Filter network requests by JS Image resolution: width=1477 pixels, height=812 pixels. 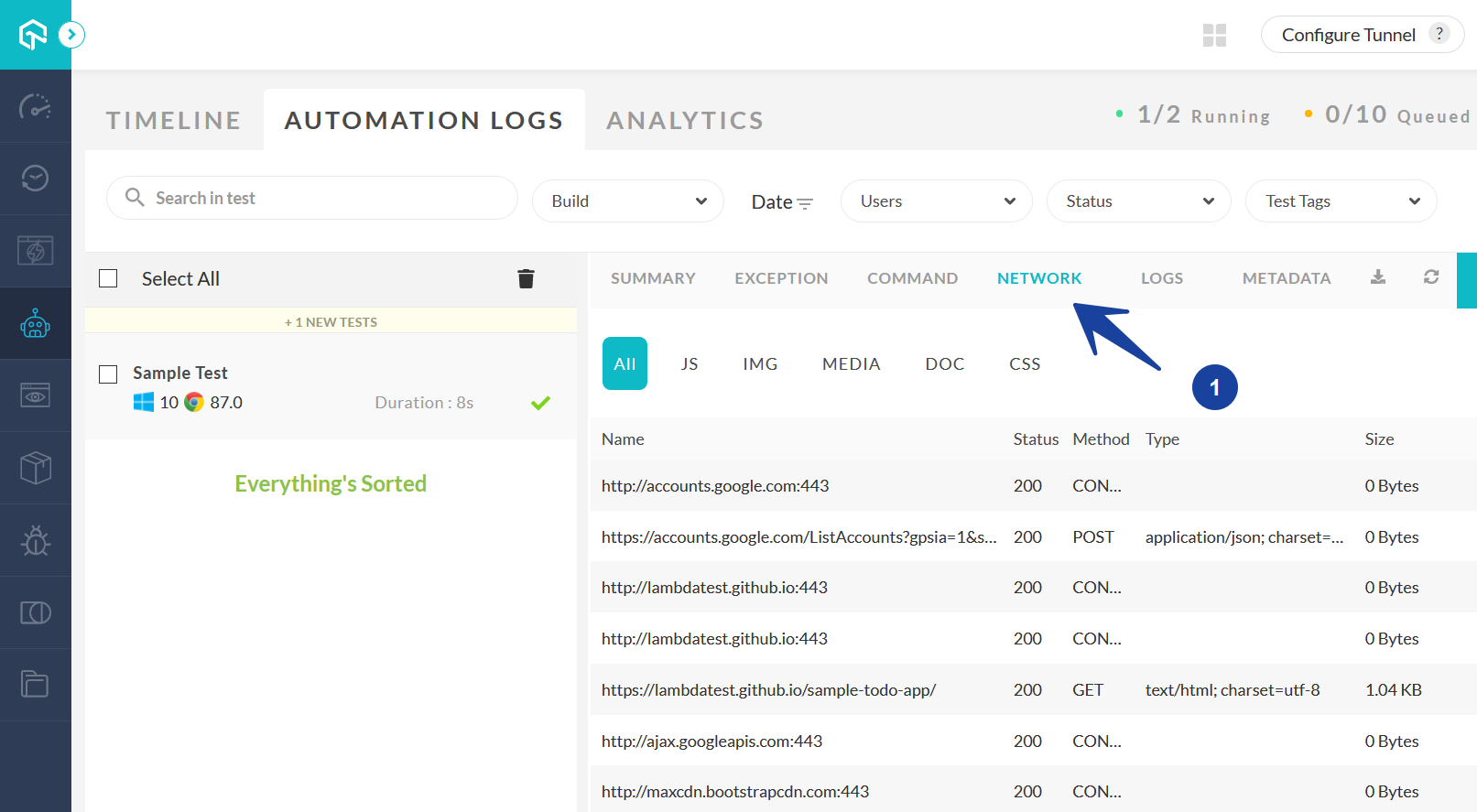pyautogui.click(x=690, y=364)
